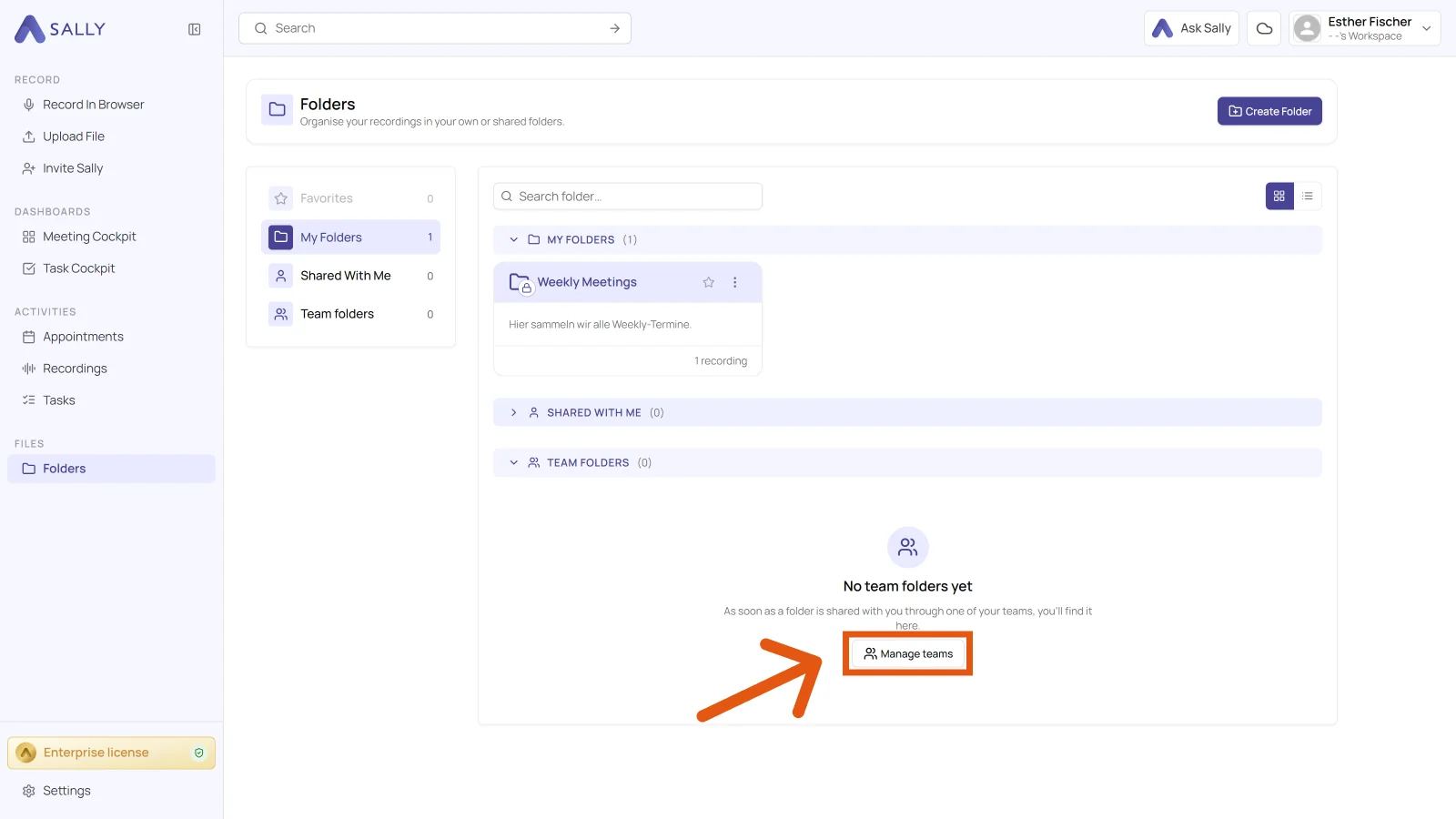Select Shared With Me in folder list
The height and width of the screenshot is (819, 1456).
pyautogui.click(x=350, y=276)
